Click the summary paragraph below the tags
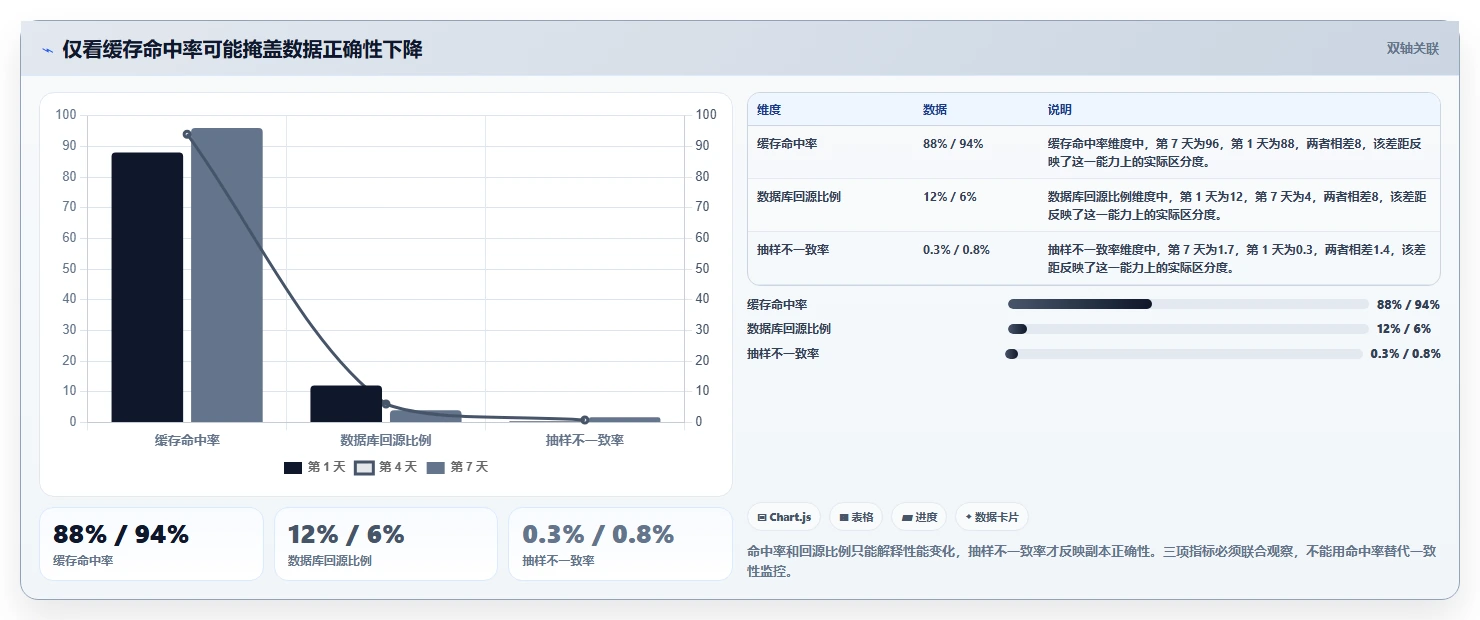 tap(1093, 562)
